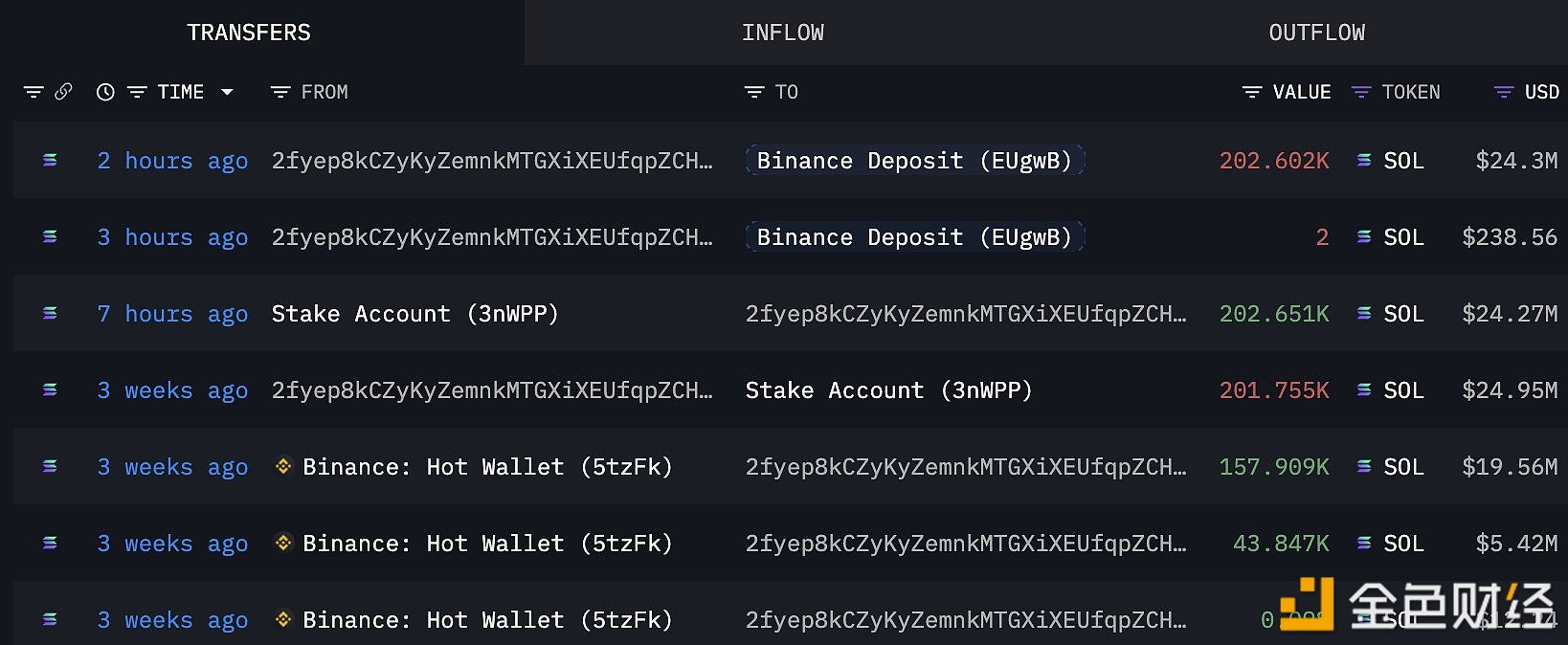Click Solana chain icon in 2 hours ago row
Viewport: 1568px width, 645px height.
(50, 160)
